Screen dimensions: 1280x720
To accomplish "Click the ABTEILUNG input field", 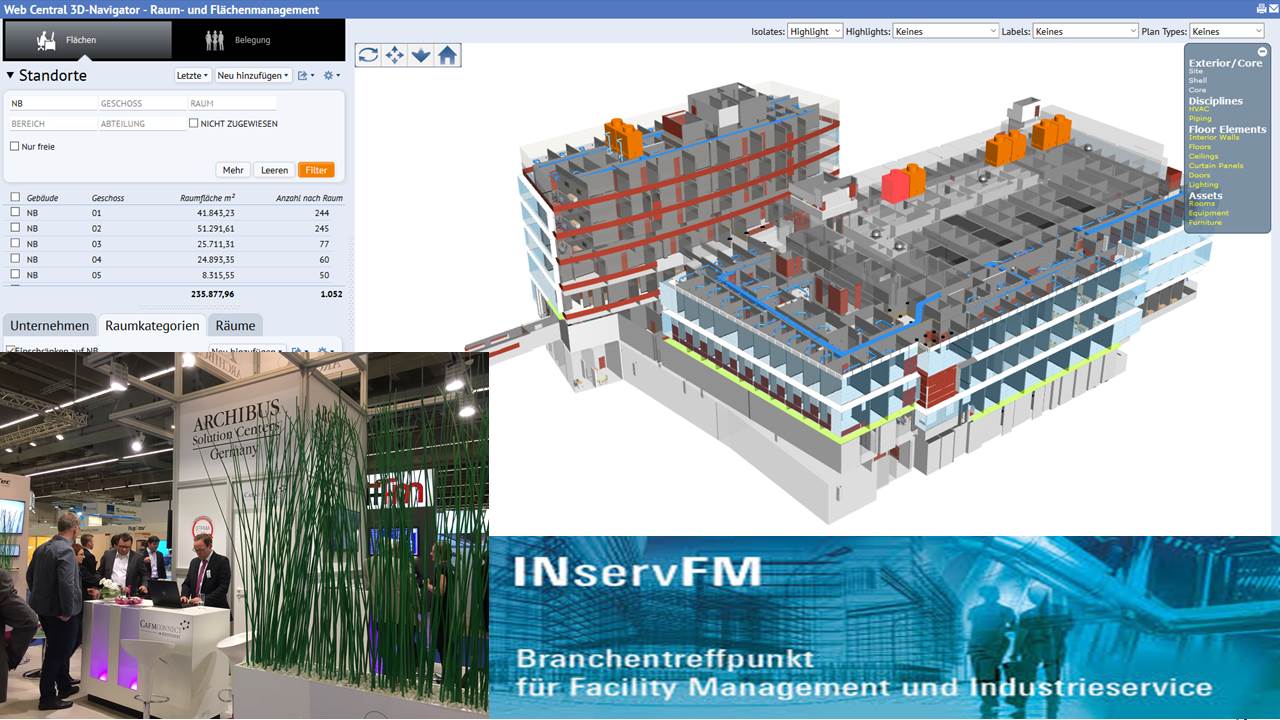I will [142, 123].
